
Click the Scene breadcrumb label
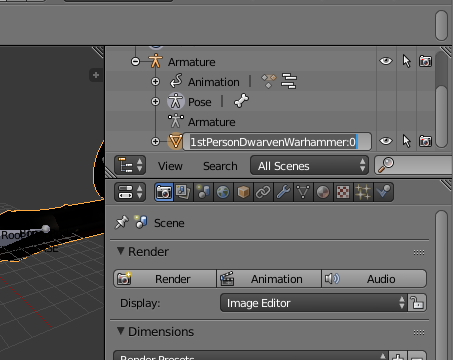click(x=169, y=223)
